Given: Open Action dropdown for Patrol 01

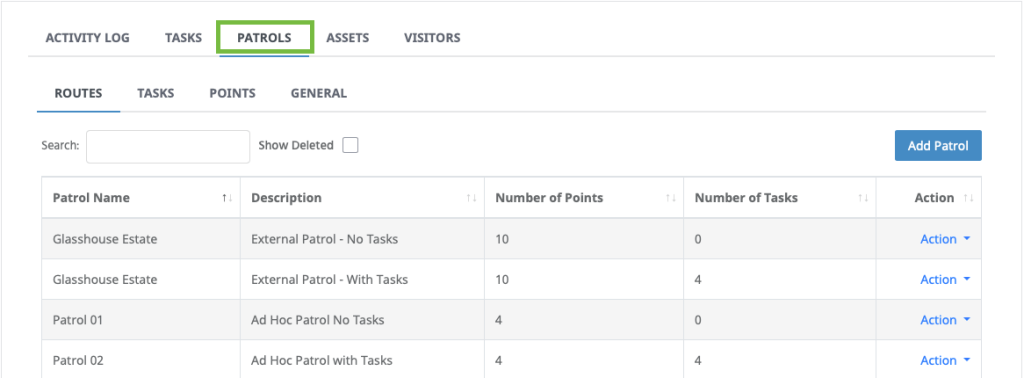Looking at the screenshot, I should tap(945, 320).
